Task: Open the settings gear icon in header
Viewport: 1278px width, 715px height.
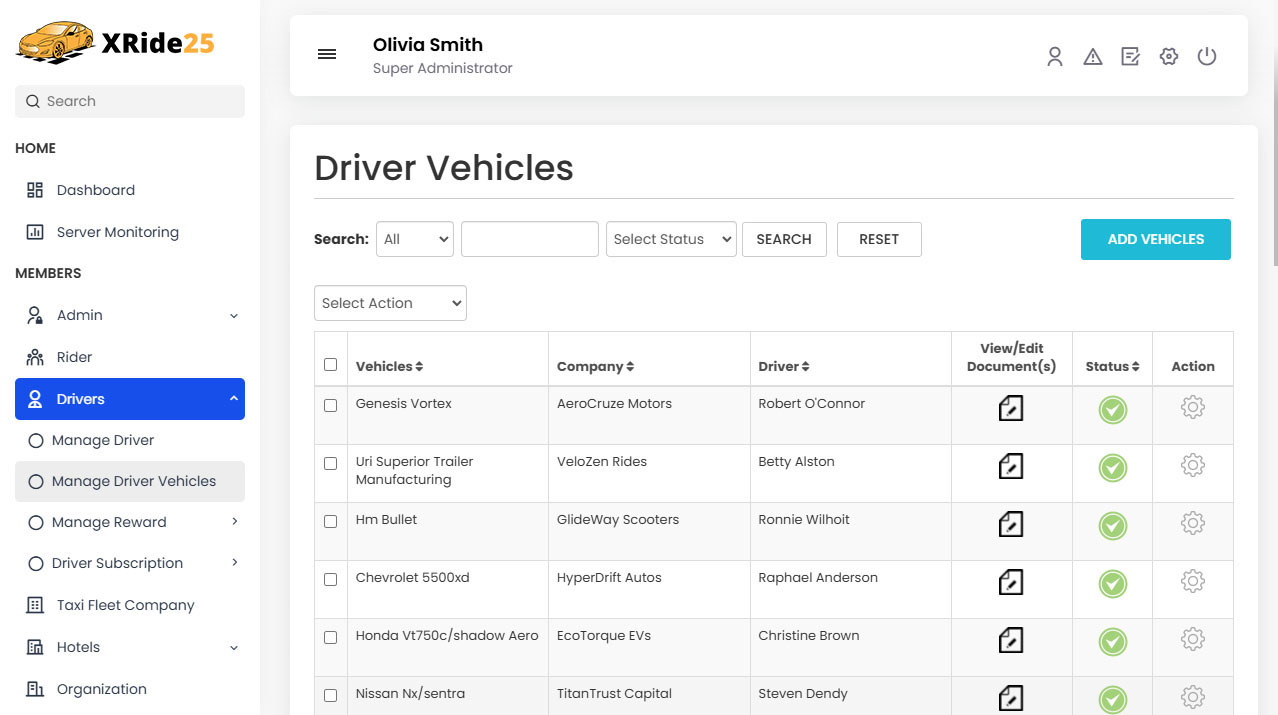Action: [1169, 57]
